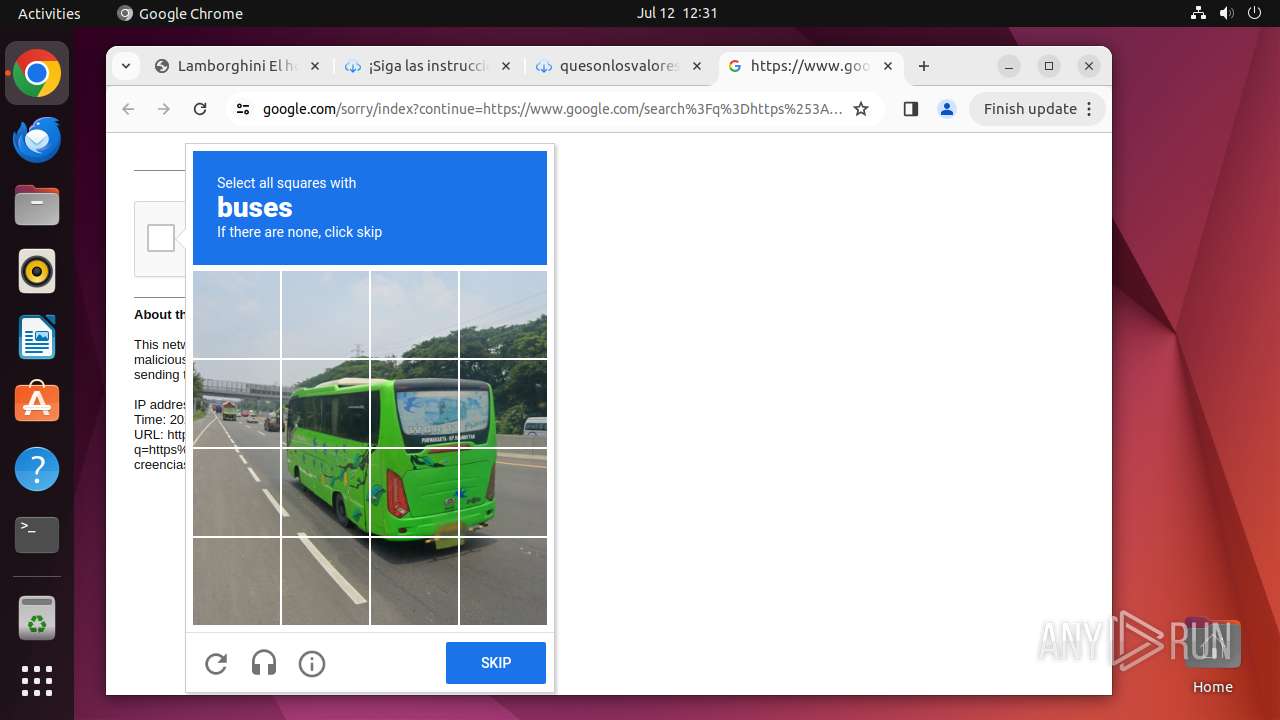Open Ubuntu Software store from dock
The height and width of the screenshot is (720, 1280).
tap(37, 403)
